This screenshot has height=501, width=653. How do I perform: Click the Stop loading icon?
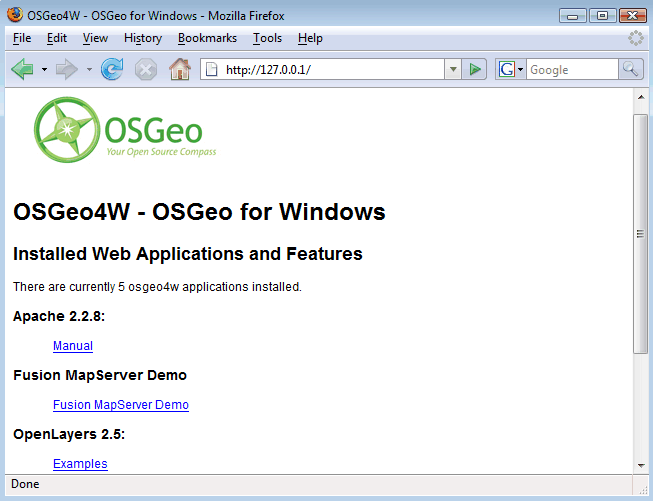pyautogui.click(x=146, y=69)
